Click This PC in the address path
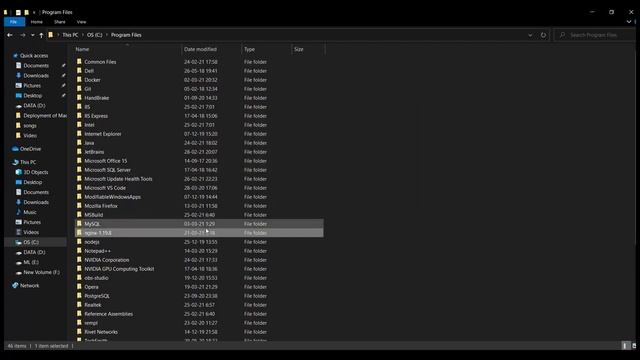The height and width of the screenshot is (360, 640). pyautogui.click(x=70, y=35)
